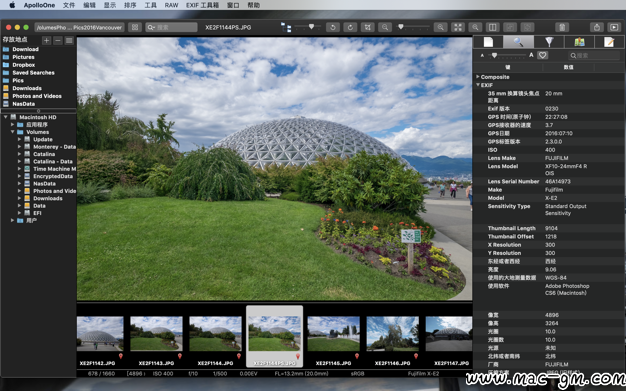Viewport: 626px width, 391px height.
Task: Click zoom out magnifier left of zoom slider
Action: point(385,27)
